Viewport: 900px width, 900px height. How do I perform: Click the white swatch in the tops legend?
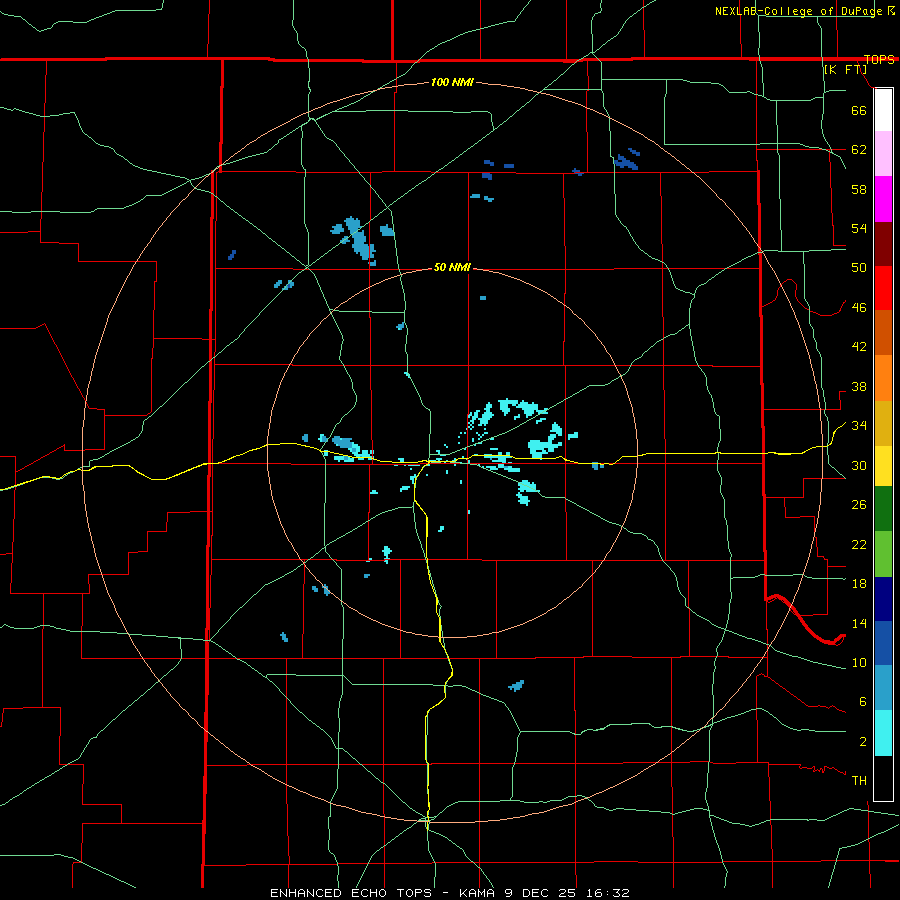(x=883, y=110)
